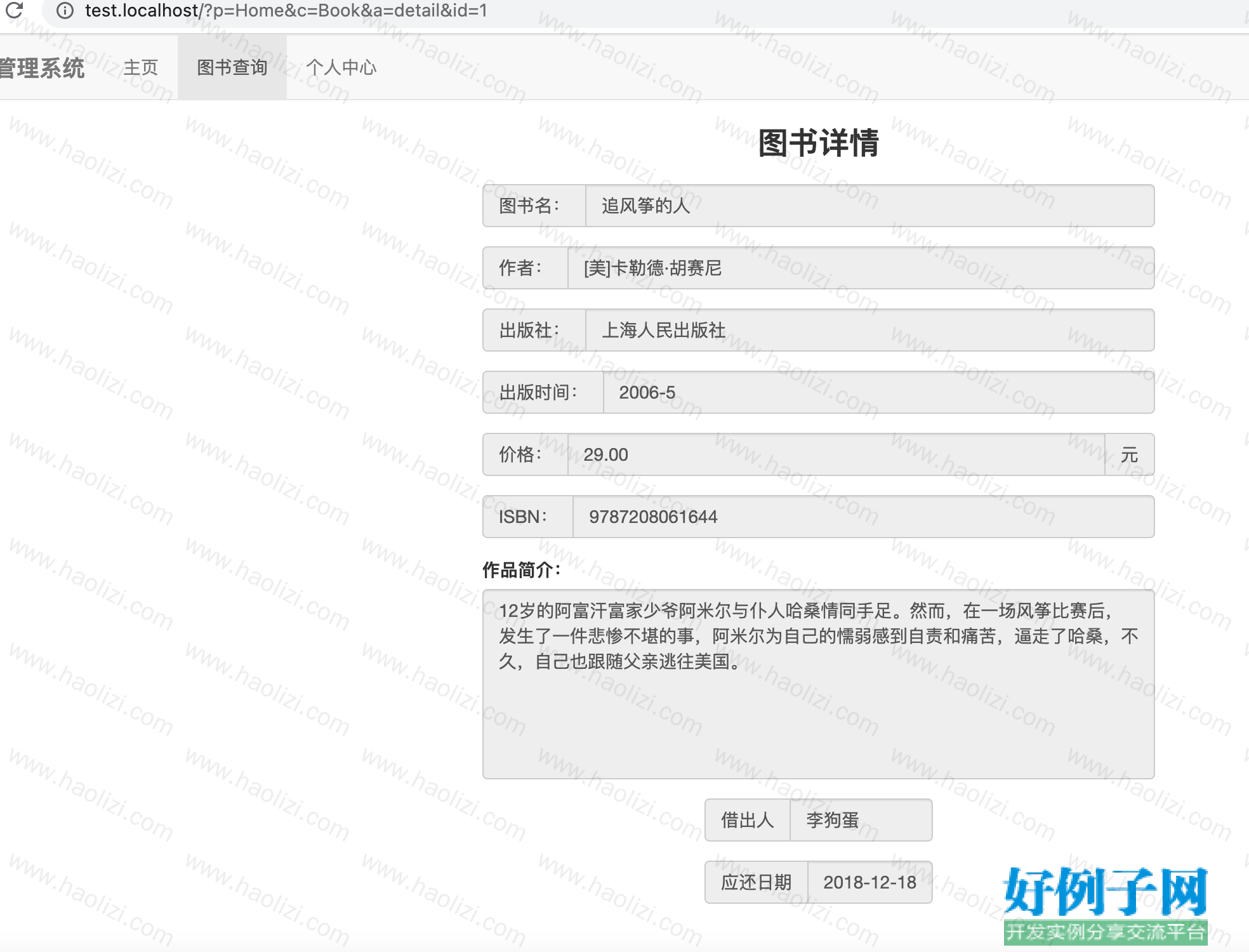Click the 图书名: label
1249x952 pixels.
point(534,206)
